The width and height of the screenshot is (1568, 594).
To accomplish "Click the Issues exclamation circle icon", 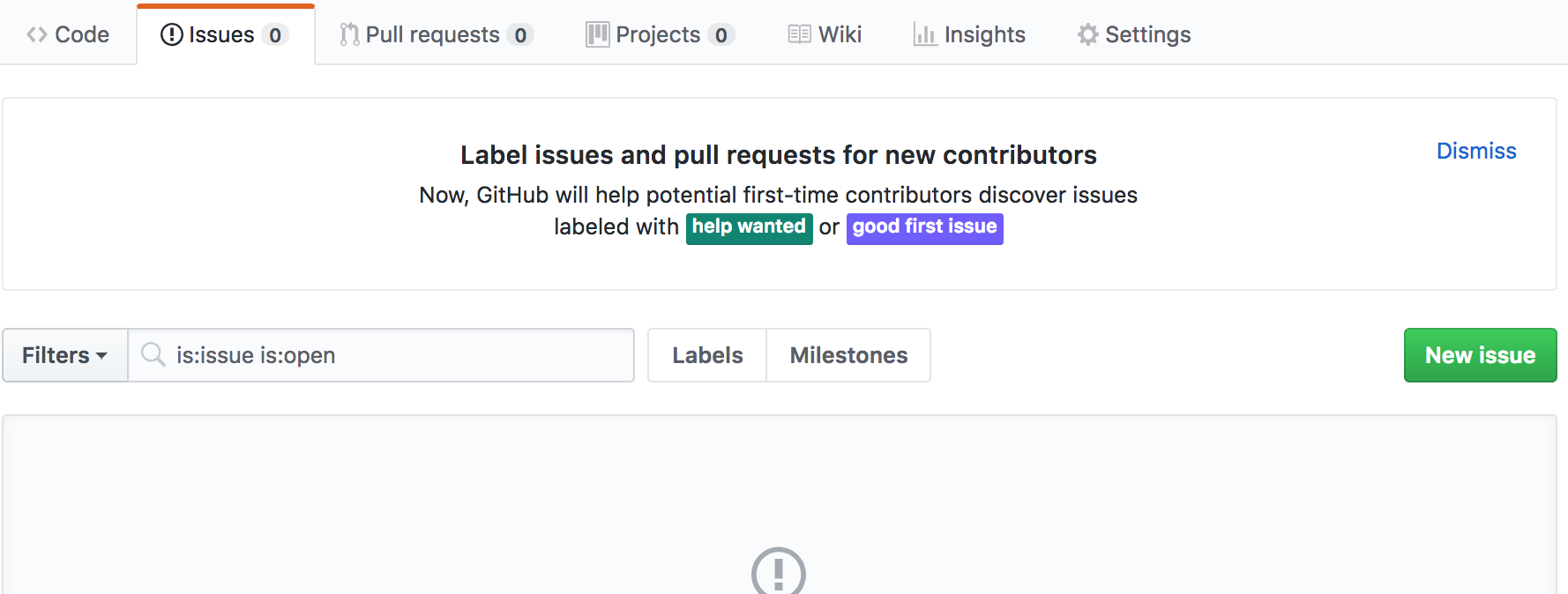I will 172,34.
